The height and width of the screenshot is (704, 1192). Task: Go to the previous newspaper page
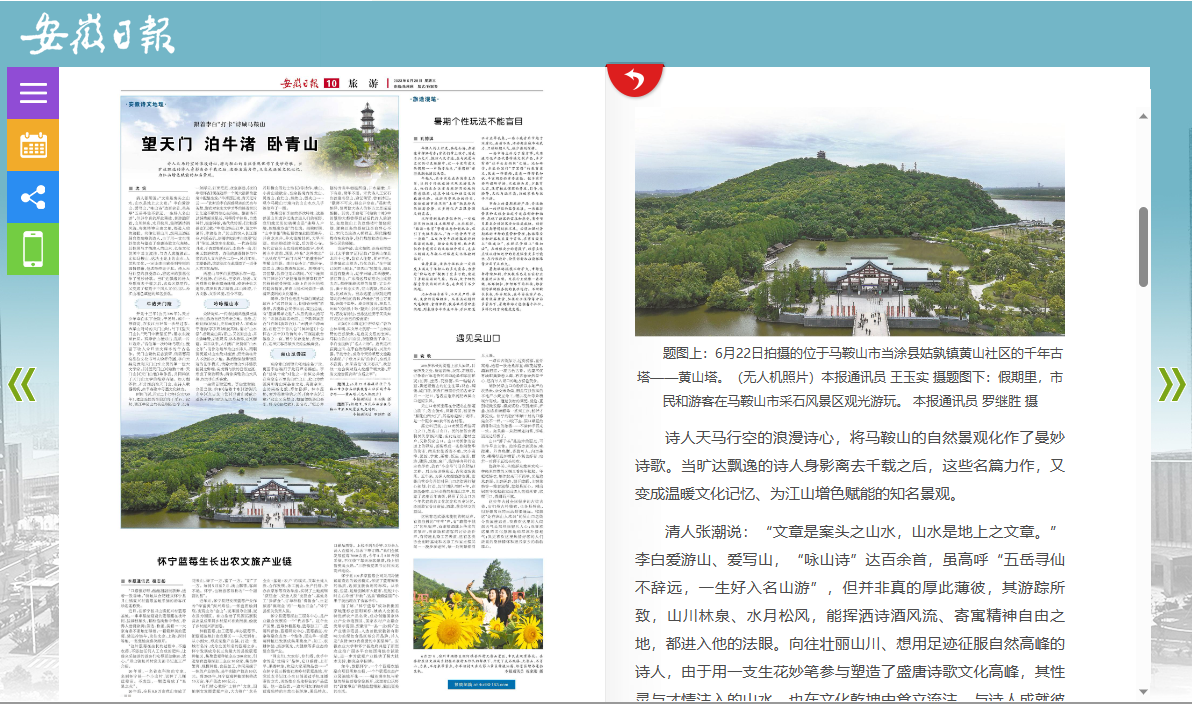click(22, 385)
